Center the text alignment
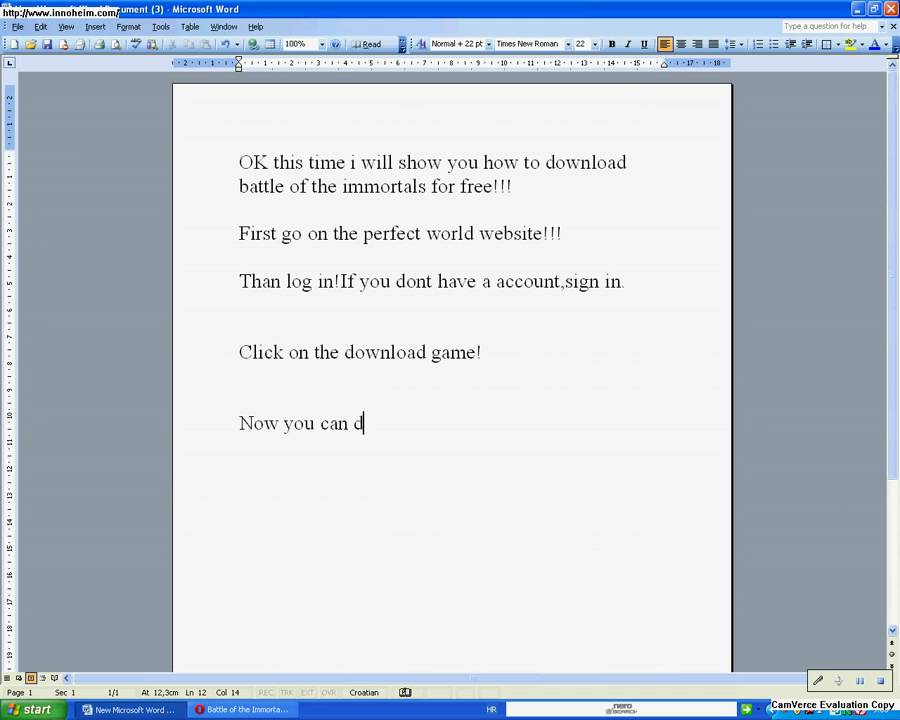 [681, 44]
